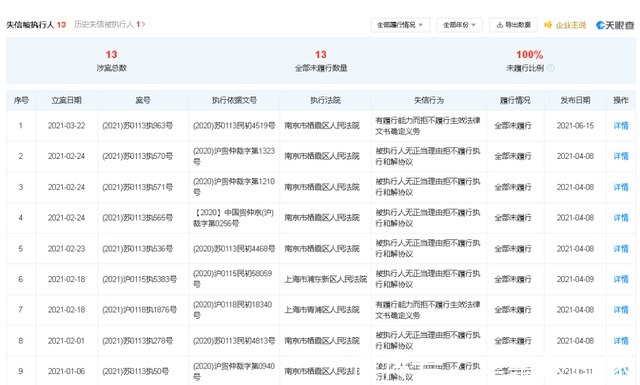The image size is (640, 385).
Task: Click 上海市青浦区人民法院 court cell
Action: coord(322,310)
